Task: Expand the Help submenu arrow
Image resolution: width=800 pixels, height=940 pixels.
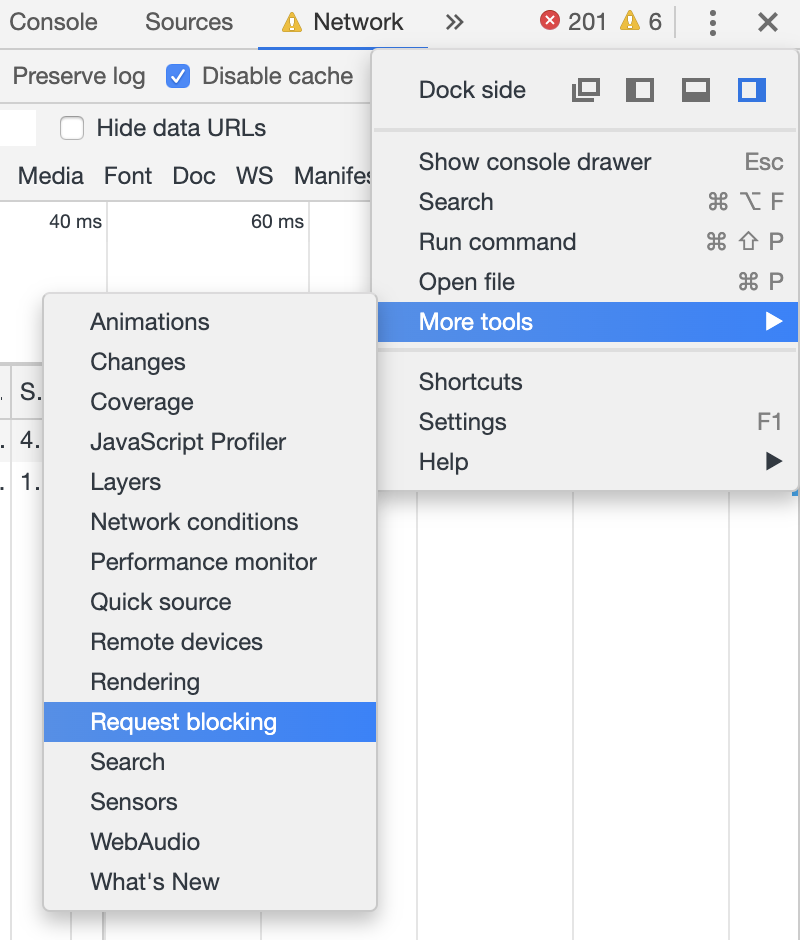Action: coord(773,462)
